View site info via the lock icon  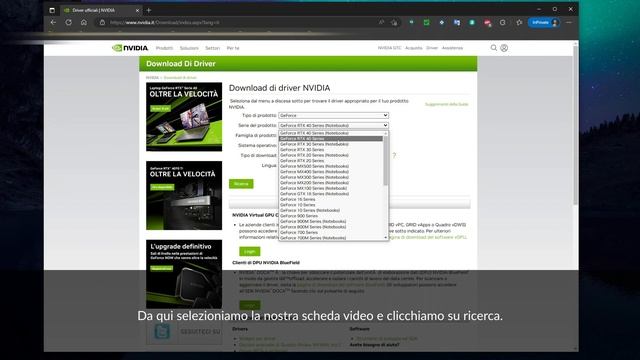(102, 22)
